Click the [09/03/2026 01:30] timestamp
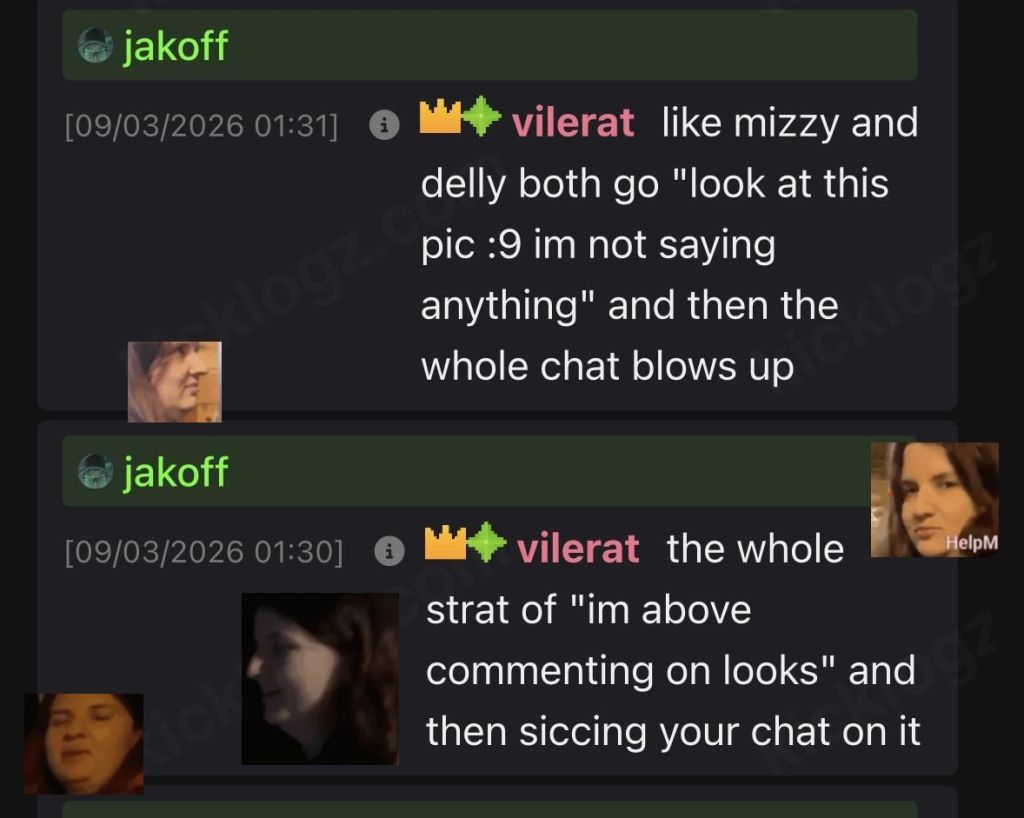The width and height of the screenshot is (1024, 818). pyautogui.click(x=203, y=552)
